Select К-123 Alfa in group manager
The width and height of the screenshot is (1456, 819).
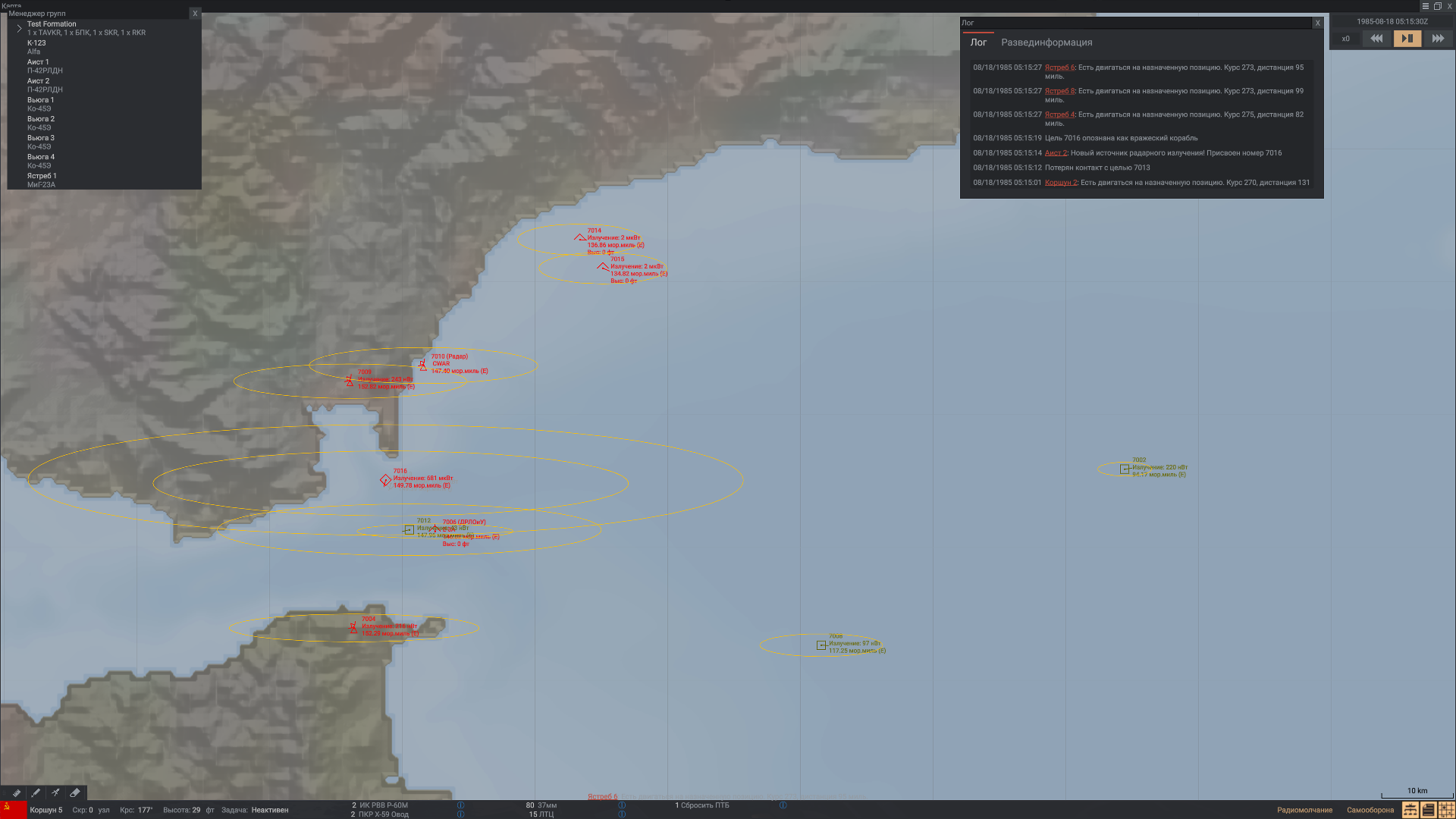pyautogui.click(x=36, y=47)
